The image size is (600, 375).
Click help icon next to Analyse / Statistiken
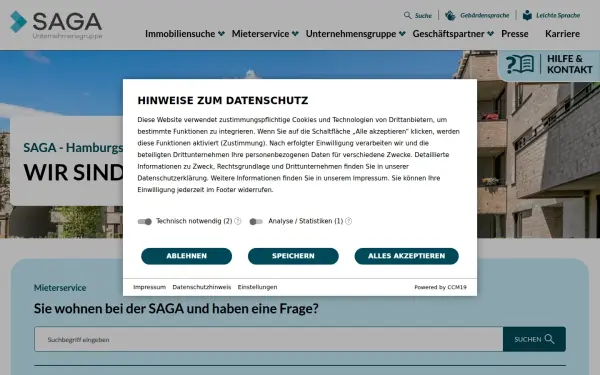(348, 221)
